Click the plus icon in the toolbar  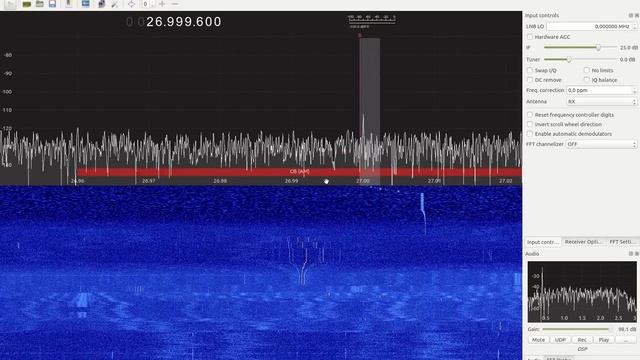(162, 4)
